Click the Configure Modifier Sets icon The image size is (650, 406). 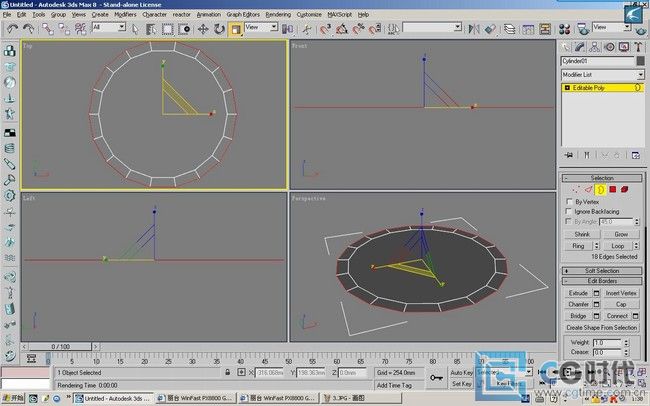pos(636,155)
